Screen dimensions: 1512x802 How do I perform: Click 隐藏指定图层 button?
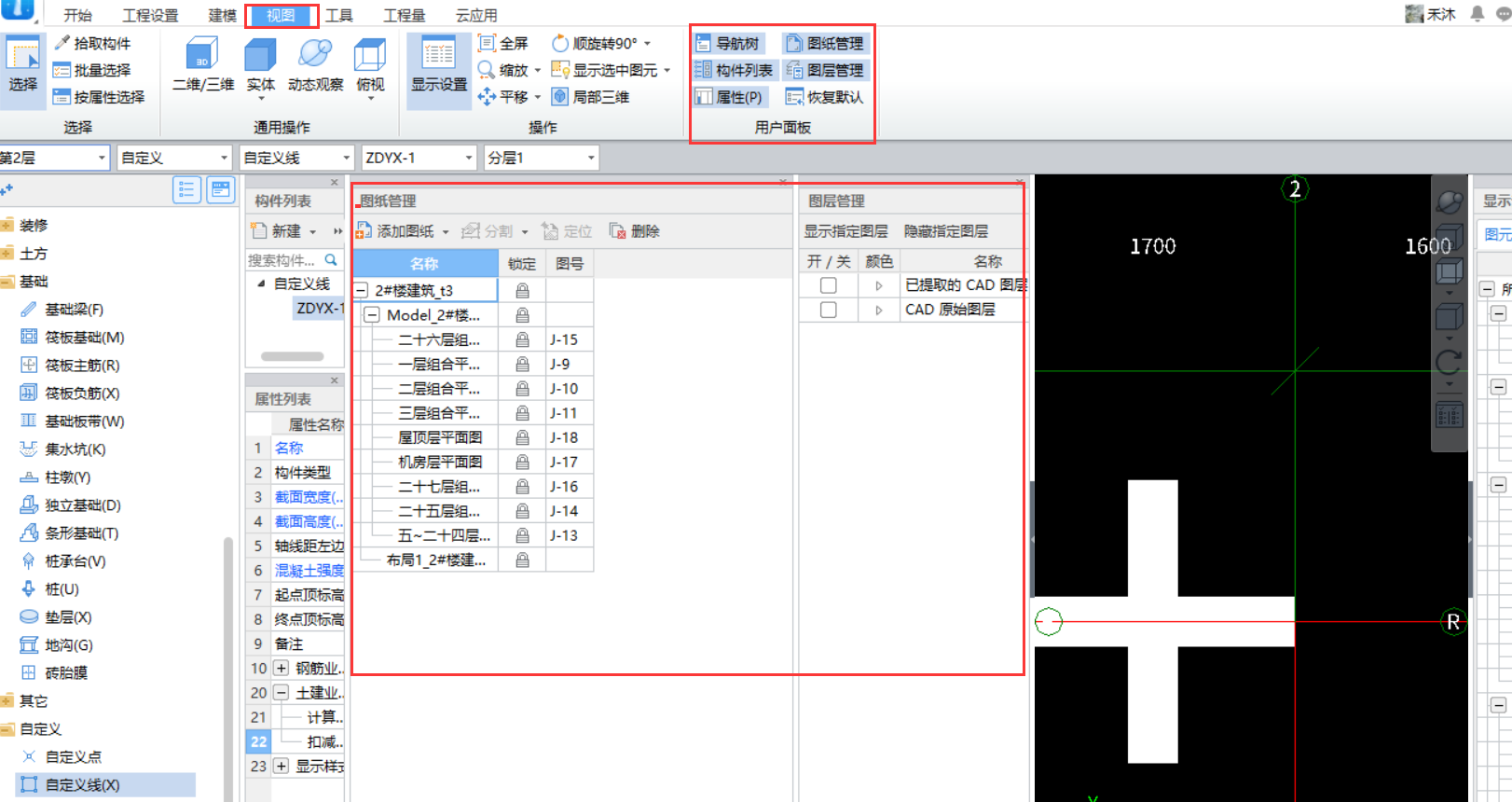click(946, 231)
